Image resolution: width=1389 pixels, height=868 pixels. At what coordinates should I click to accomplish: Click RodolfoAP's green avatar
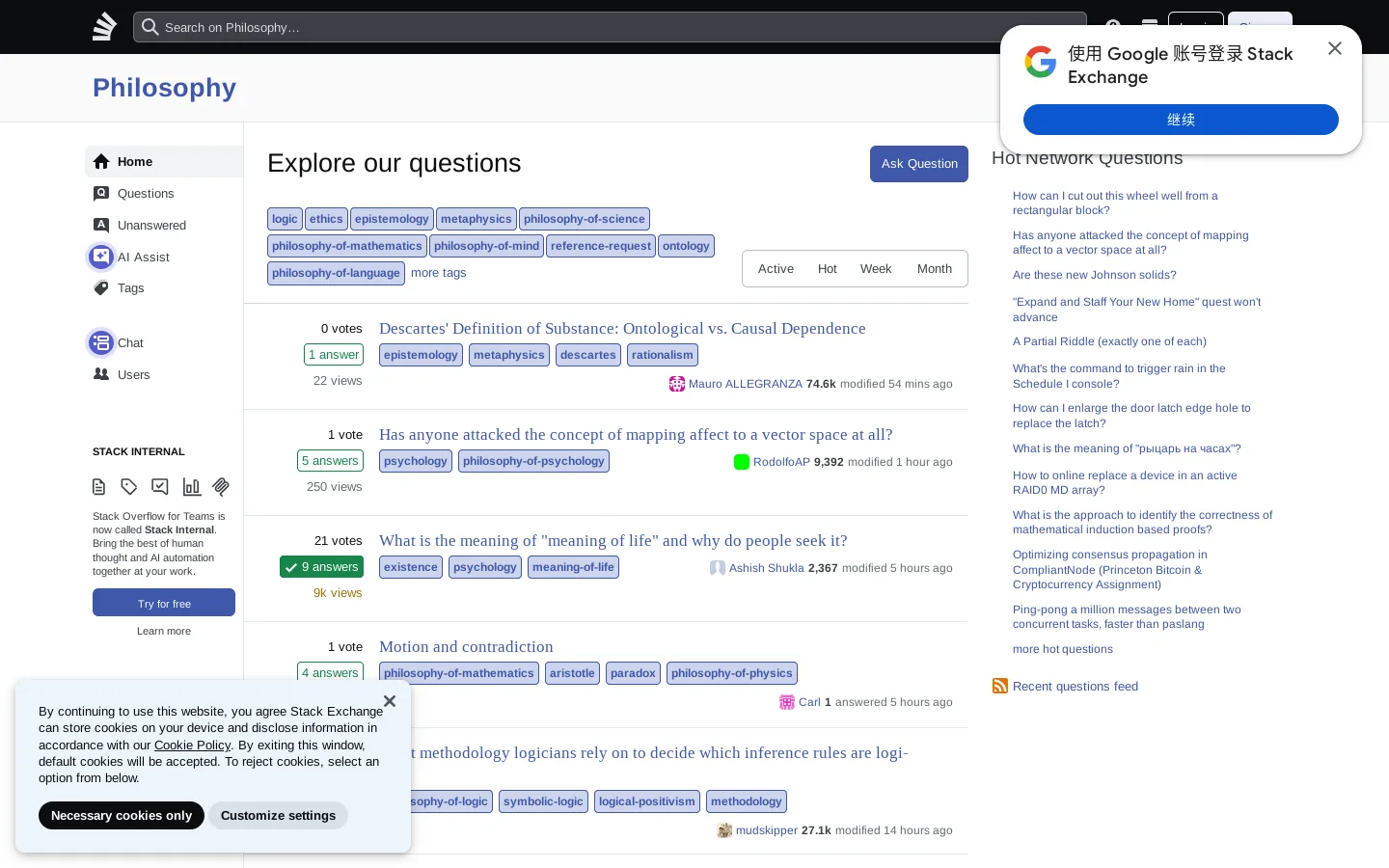(x=742, y=462)
